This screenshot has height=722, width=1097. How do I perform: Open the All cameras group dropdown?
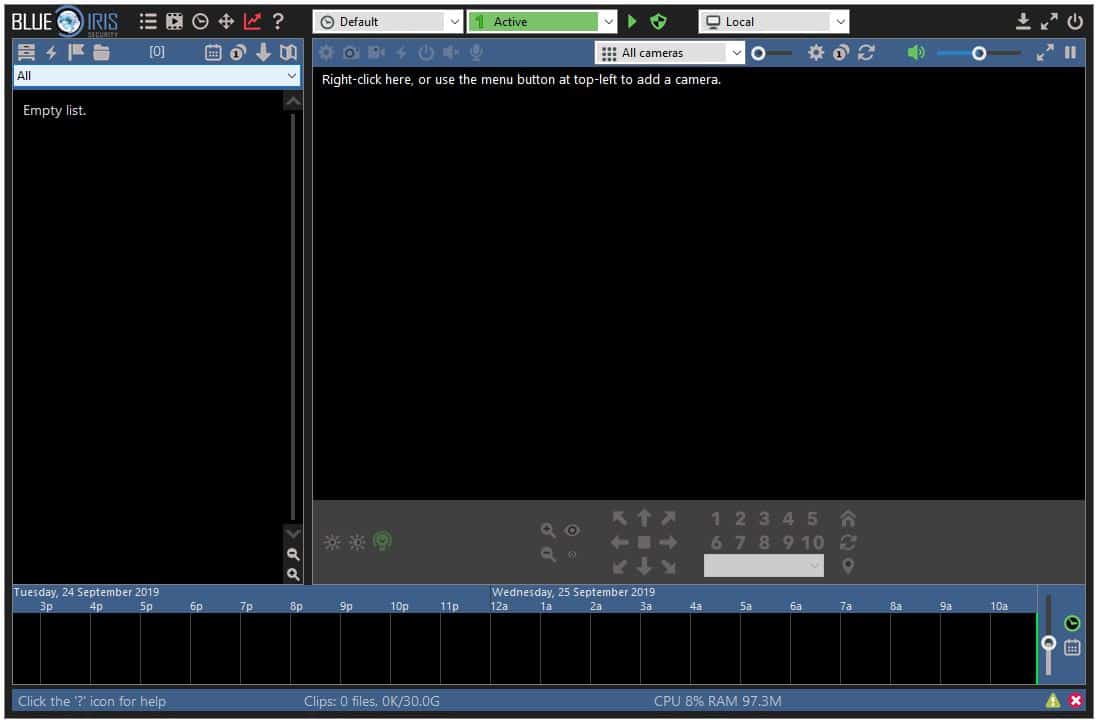click(x=670, y=53)
